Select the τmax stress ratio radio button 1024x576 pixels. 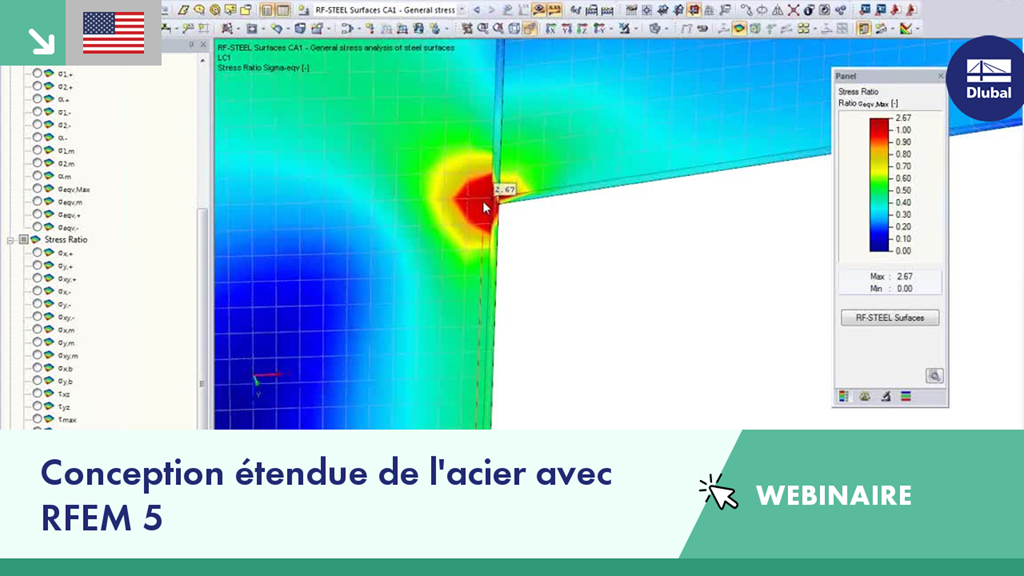point(37,419)
